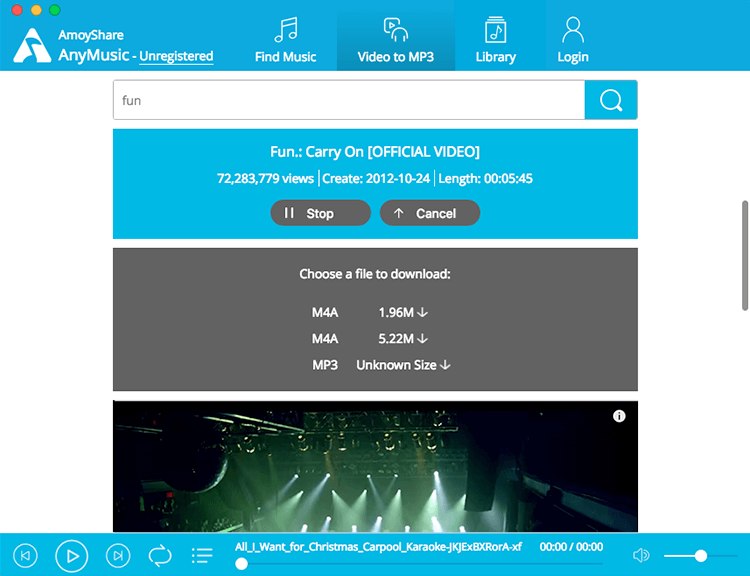Open the Find Music tab
750x576 pixels.
click(x=286, y=40)
